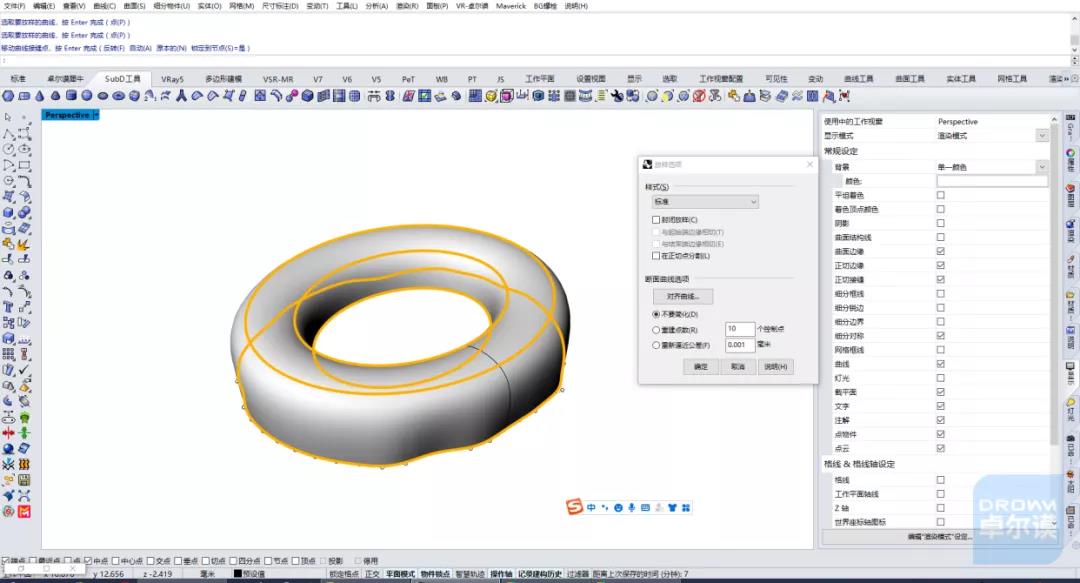
Task: Click 确定 button in loft dialog
Action: pyautogui.click(x=700, y=367)
